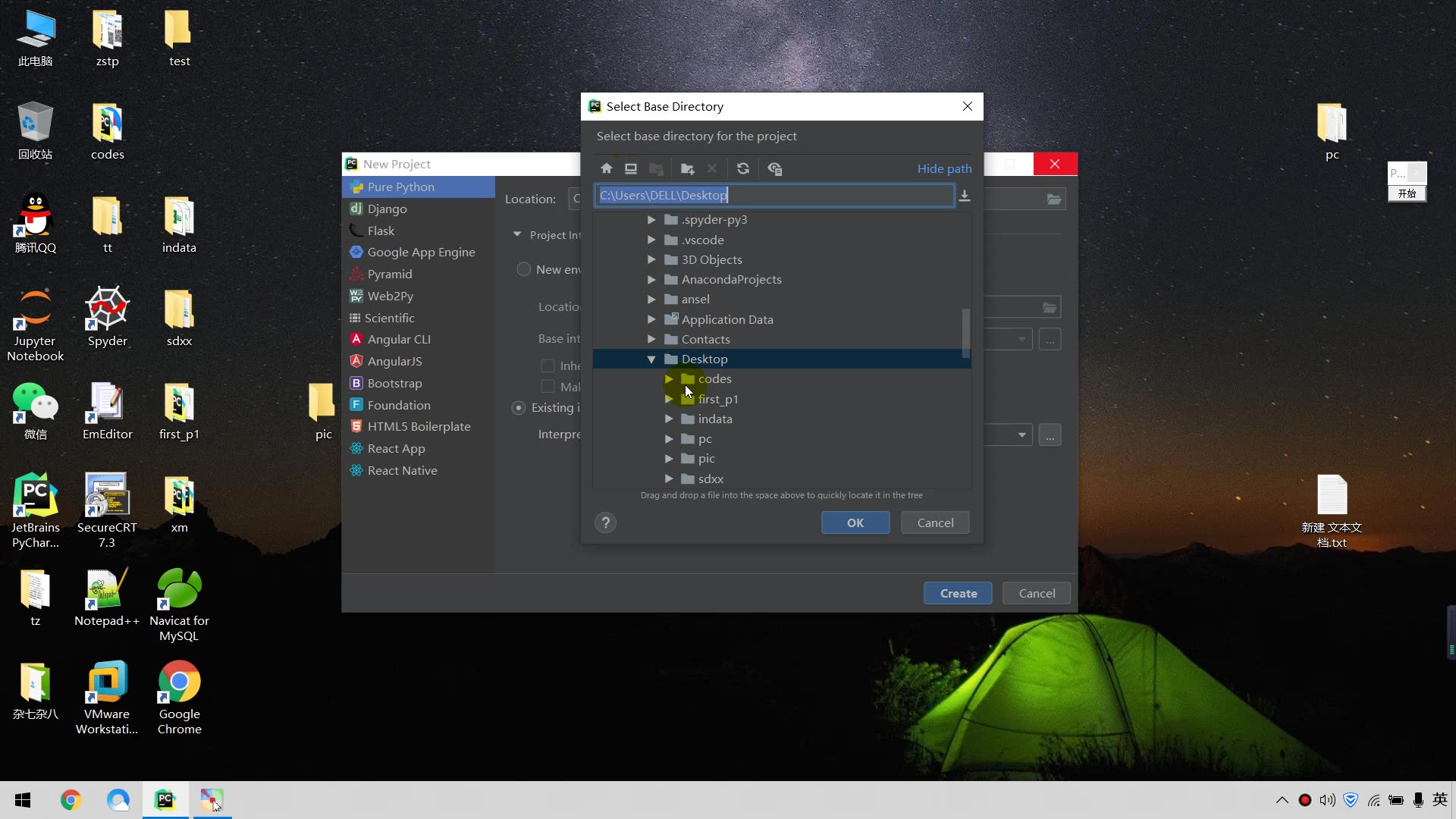Click the Desktop directory toolbar icon
This screenshot has width=1456, height=819.
pos(630,168)
